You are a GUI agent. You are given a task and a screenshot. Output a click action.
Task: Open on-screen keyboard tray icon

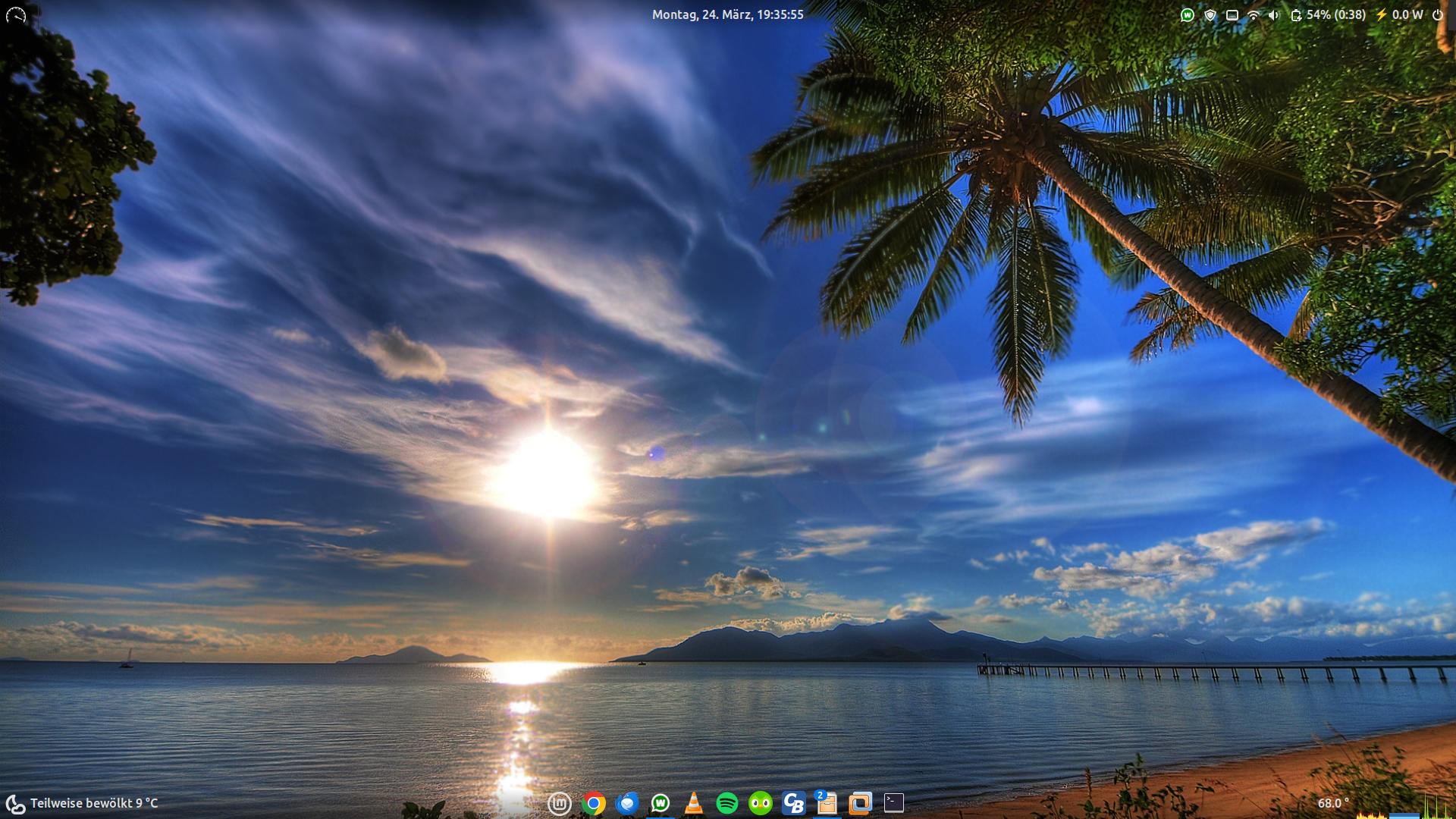pos(1232,15)
